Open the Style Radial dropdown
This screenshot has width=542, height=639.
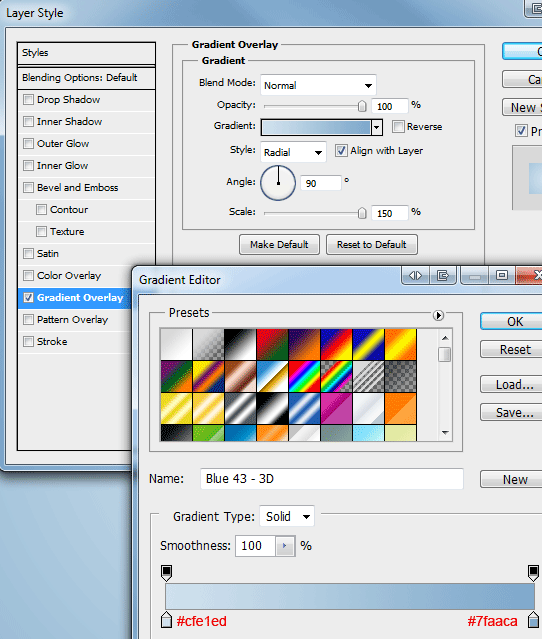[x=293, y=152]
